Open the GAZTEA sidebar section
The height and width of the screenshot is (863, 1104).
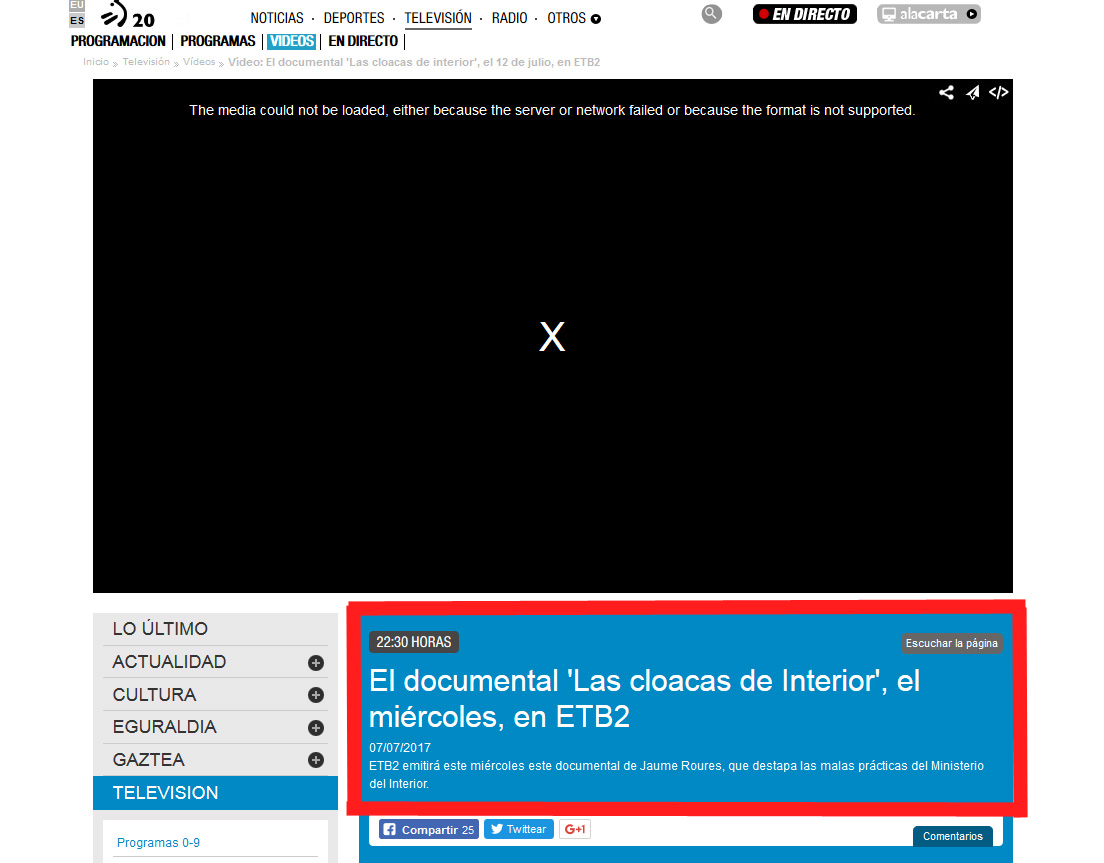[x=149, y=760]
